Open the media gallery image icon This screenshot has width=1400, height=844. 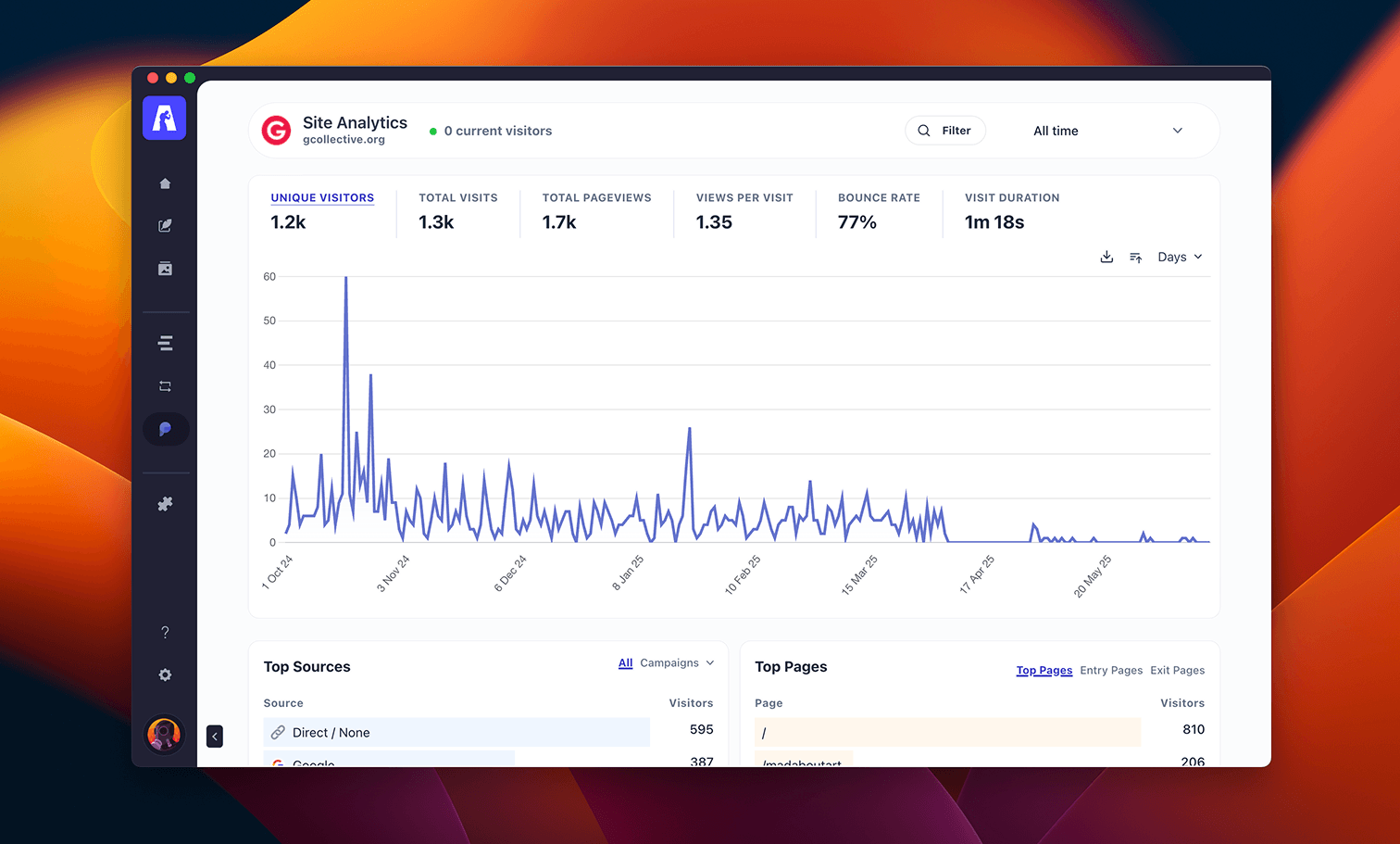click(165, 269)
